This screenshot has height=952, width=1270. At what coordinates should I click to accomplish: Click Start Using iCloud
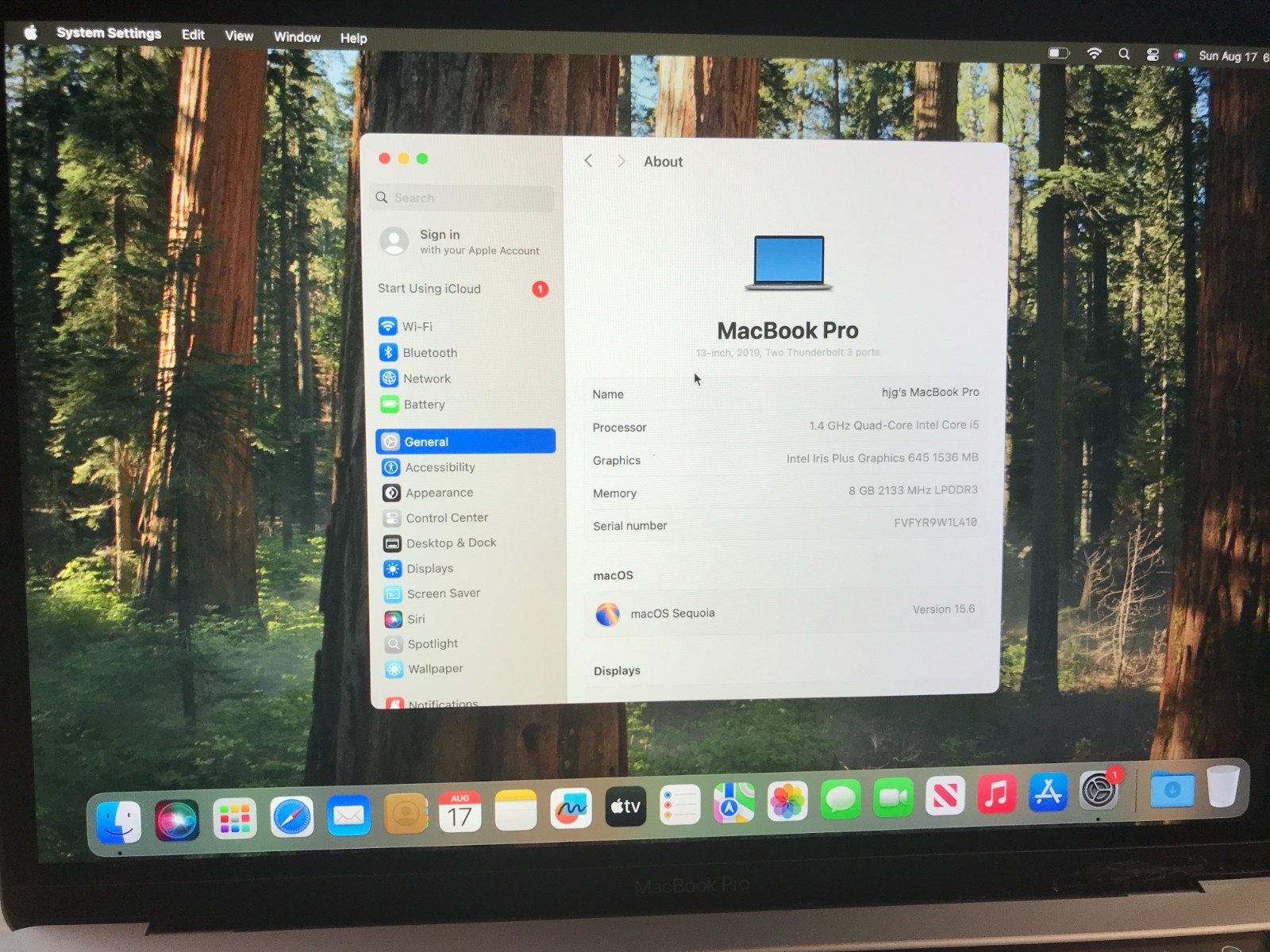coord(429,289)
